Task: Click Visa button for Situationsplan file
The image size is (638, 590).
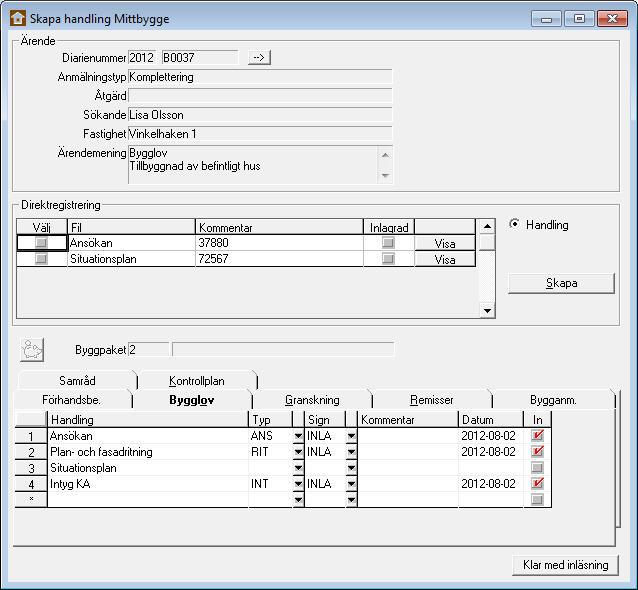Action: (x=445, y=259)
